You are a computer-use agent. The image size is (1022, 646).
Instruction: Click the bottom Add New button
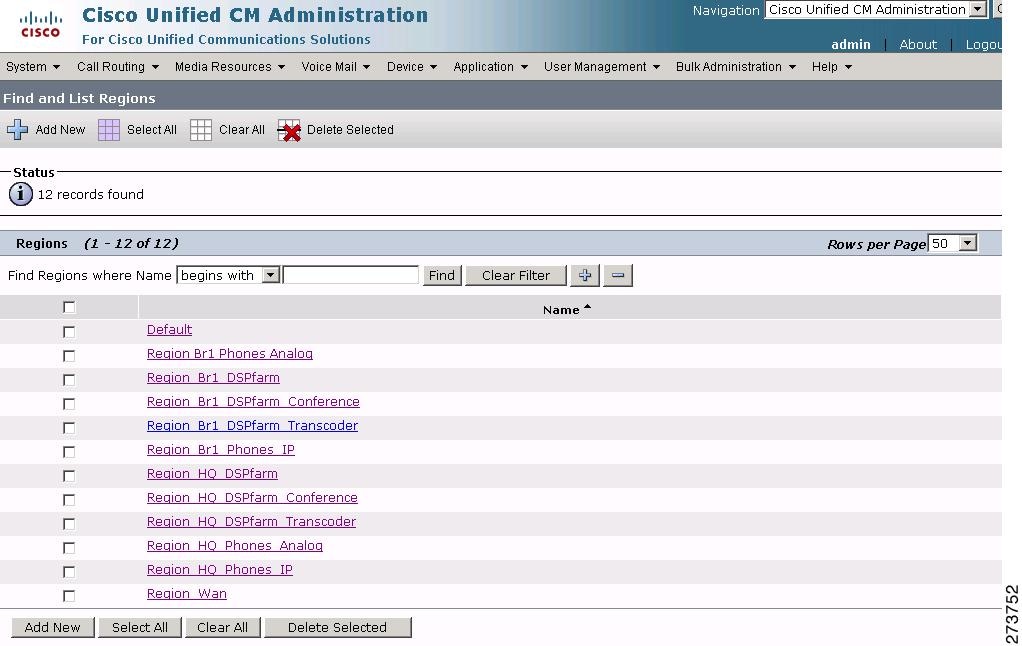pos(53,627)
